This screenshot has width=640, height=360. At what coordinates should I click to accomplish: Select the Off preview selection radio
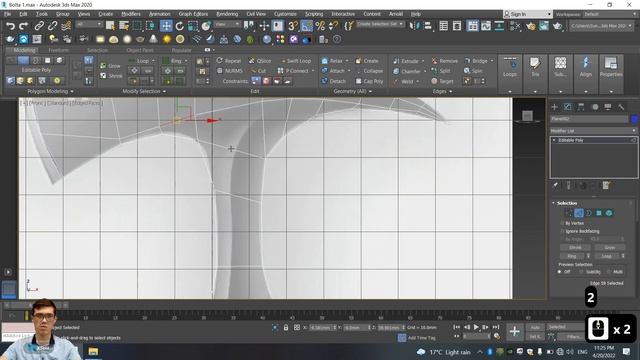pyautogui.click(x=560, y=272)
